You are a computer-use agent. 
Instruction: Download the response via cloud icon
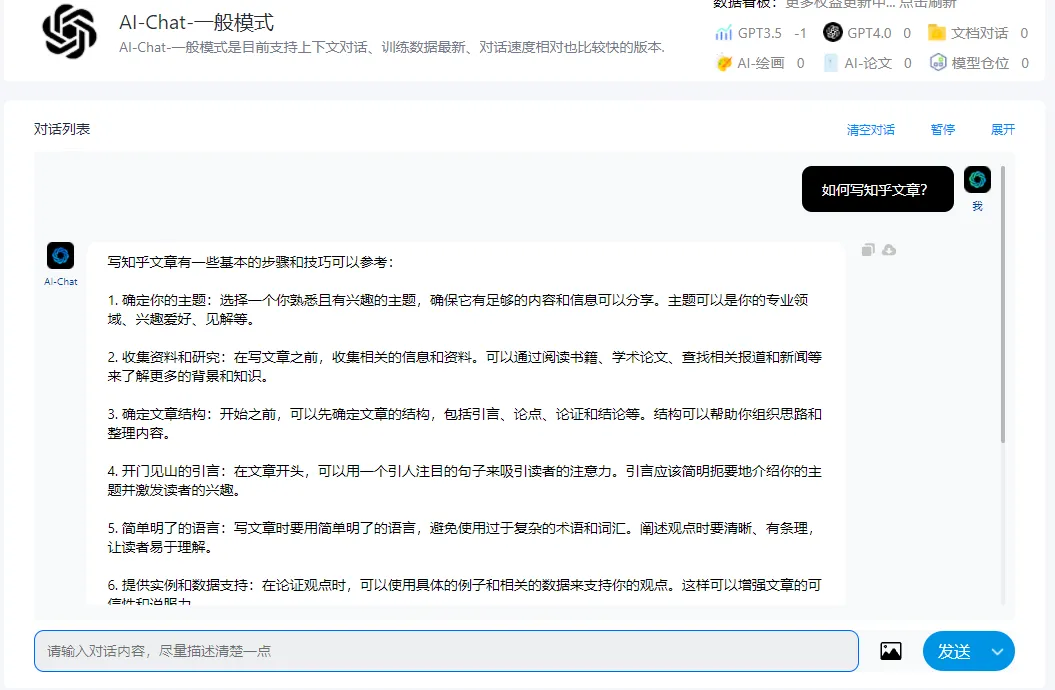click(889, 249)
